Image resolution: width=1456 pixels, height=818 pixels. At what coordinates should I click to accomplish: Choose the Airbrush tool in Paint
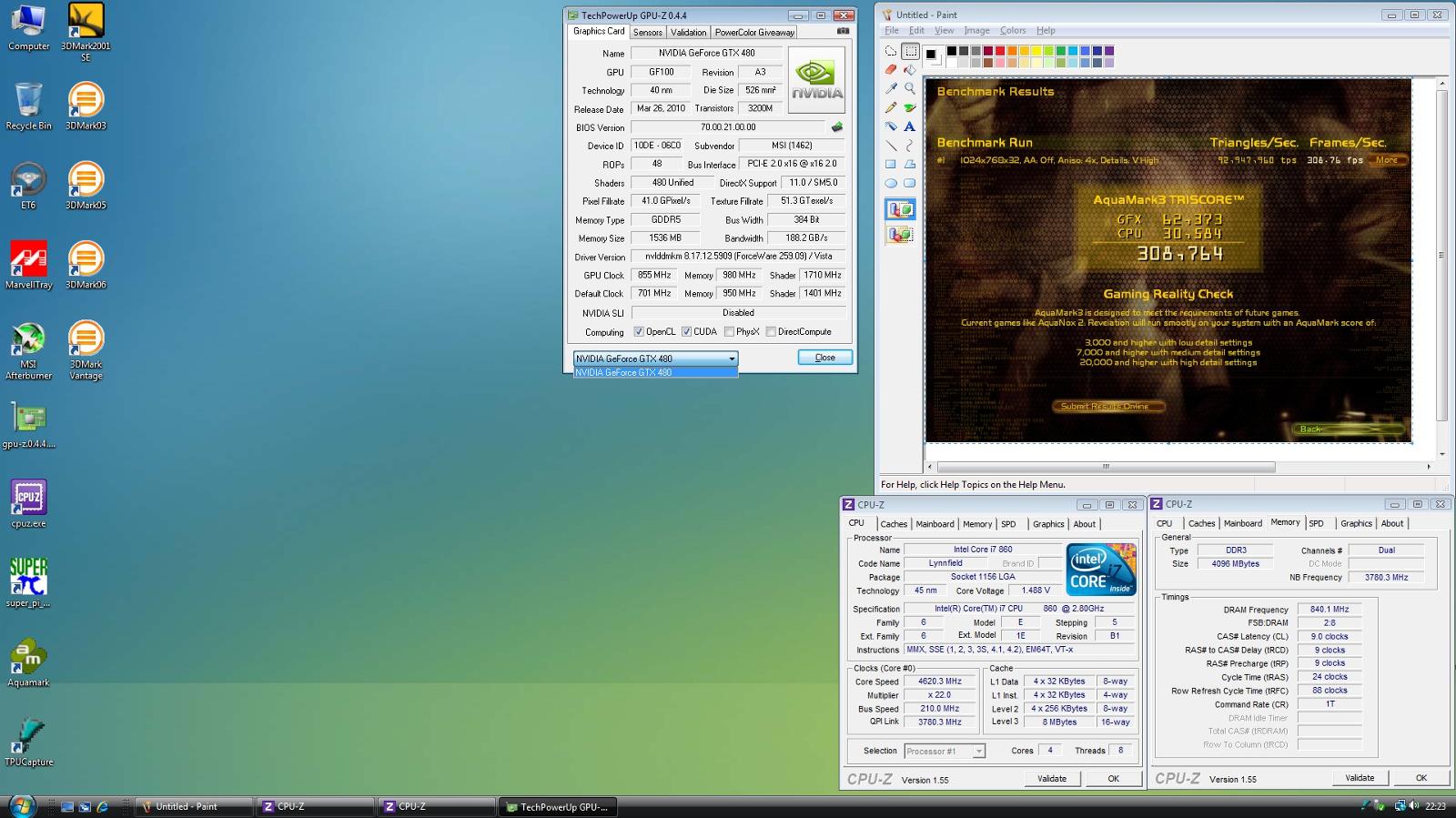pyautogui.click(x=891, y=126)
